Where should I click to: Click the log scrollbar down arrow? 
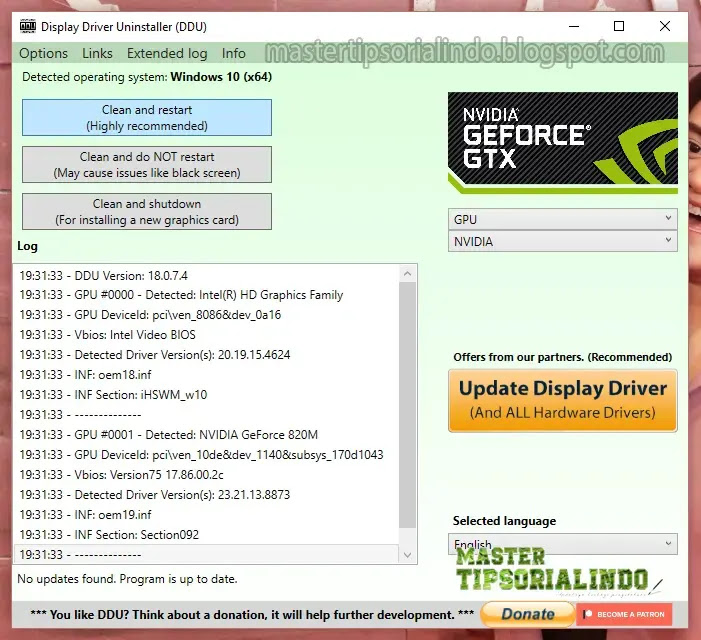(407, 555)
